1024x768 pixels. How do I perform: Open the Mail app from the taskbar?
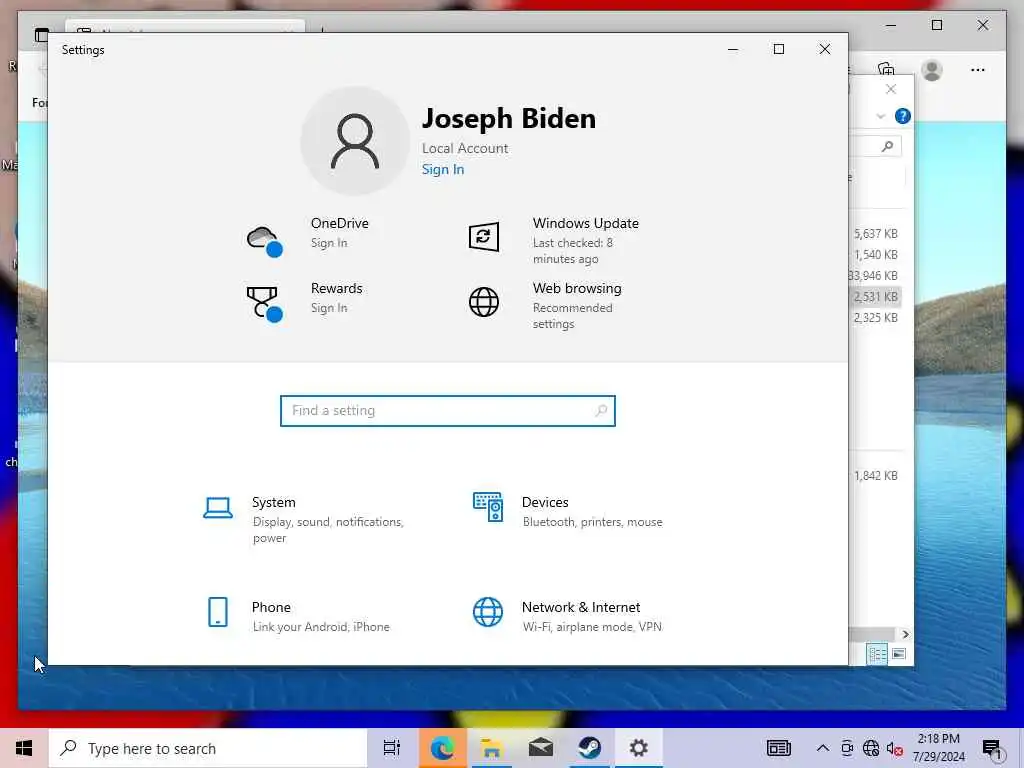tap(541, 748)
